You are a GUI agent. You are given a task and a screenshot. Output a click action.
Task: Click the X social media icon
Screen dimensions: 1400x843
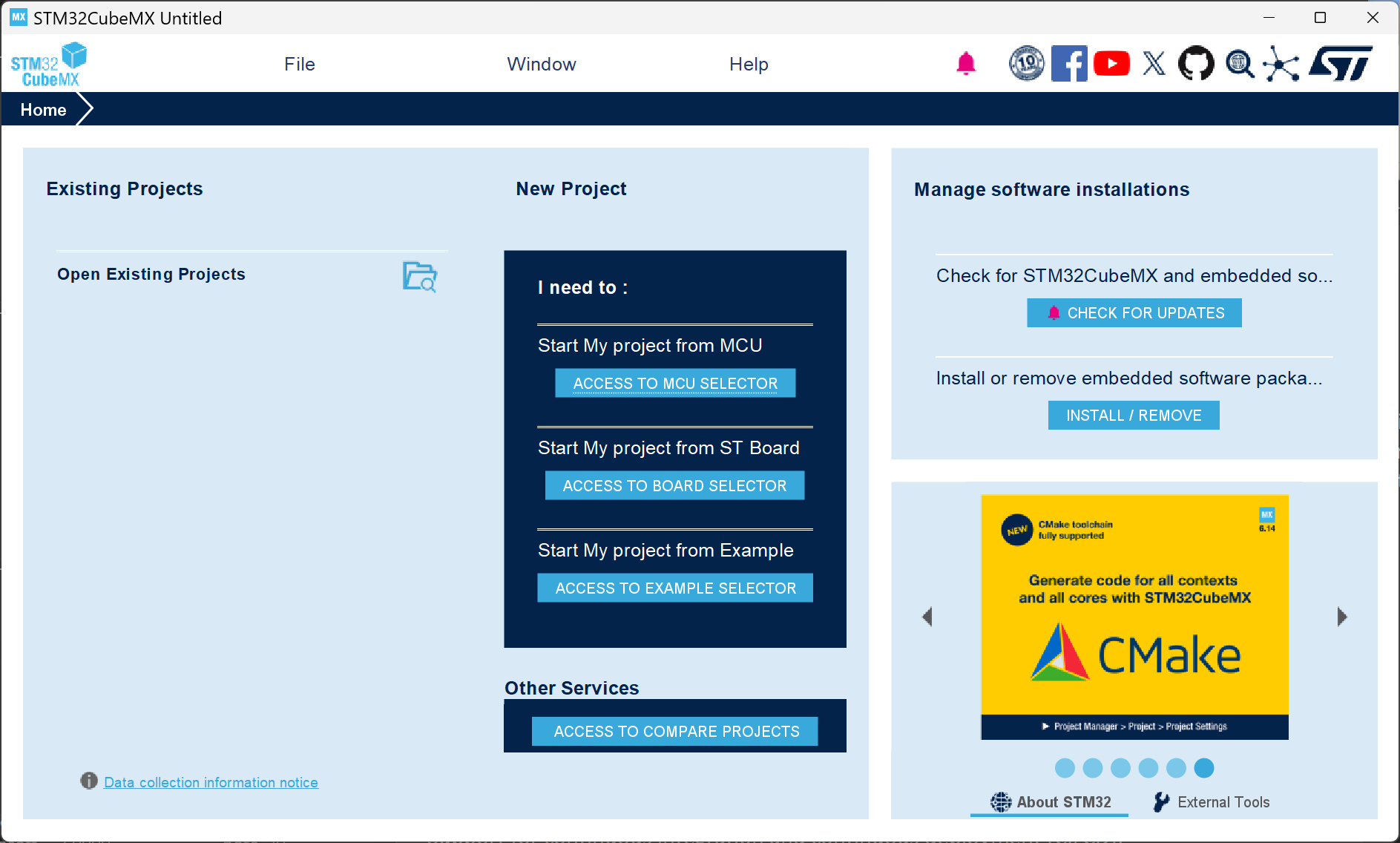(1154, 64)
